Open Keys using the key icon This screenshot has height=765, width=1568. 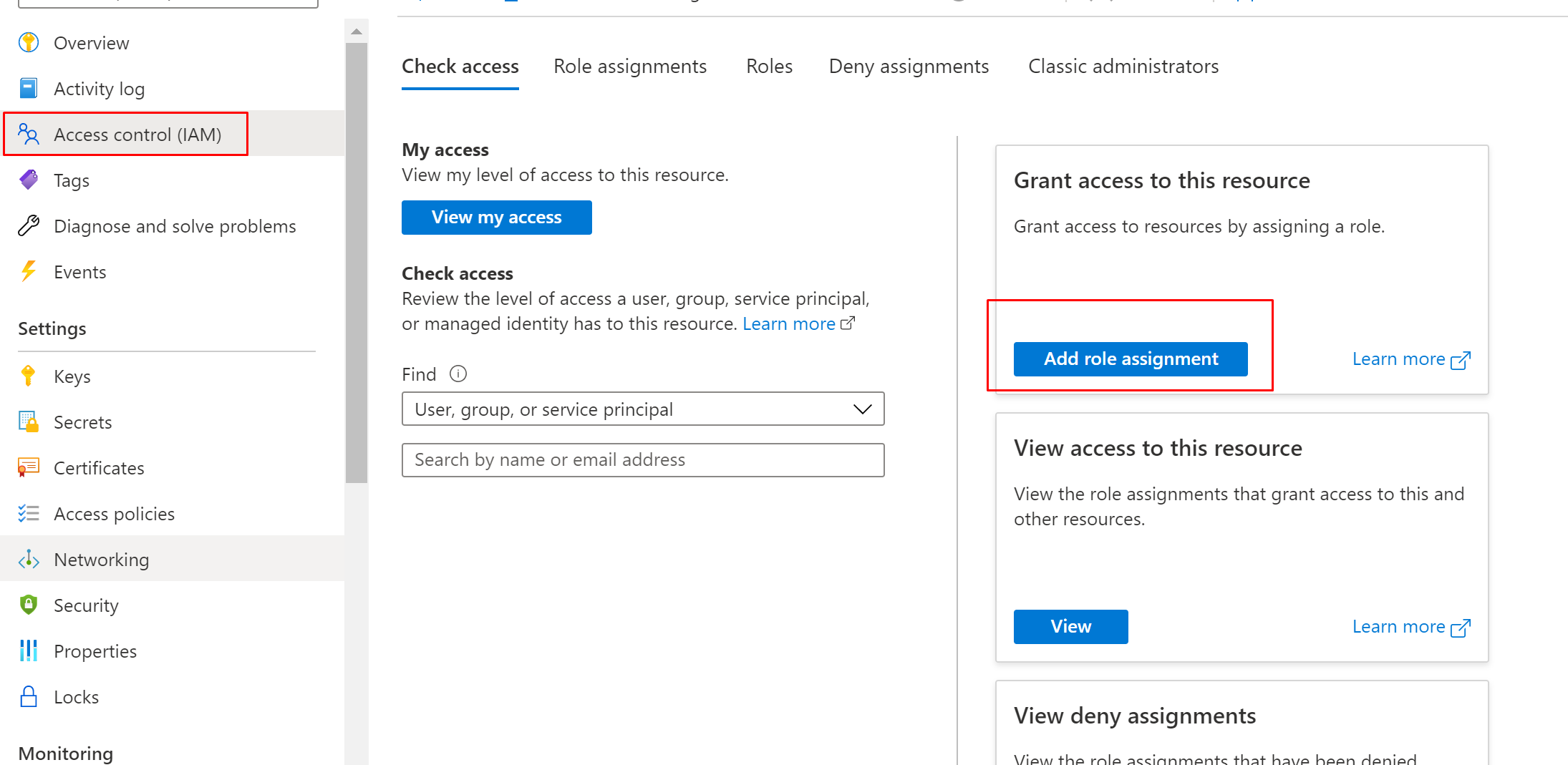point(29,376)
